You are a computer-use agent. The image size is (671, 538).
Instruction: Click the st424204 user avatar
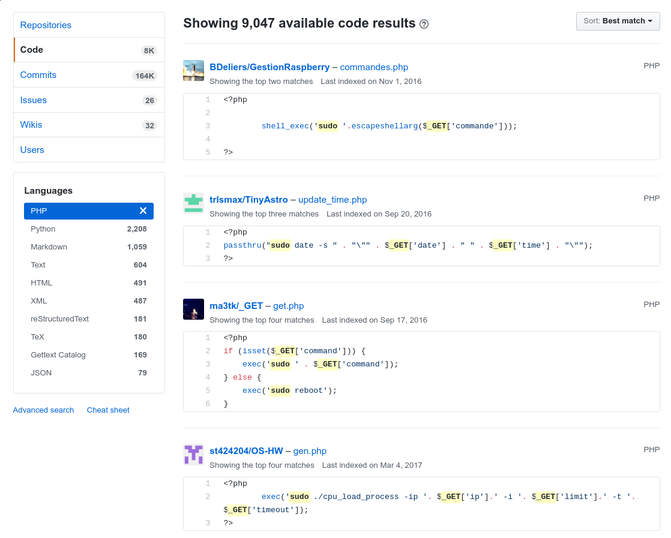(x=194, y=455)
